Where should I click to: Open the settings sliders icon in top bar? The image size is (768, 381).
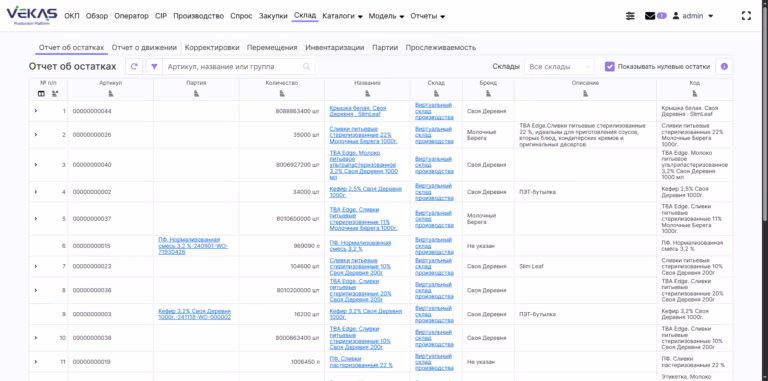click(630, 16)
